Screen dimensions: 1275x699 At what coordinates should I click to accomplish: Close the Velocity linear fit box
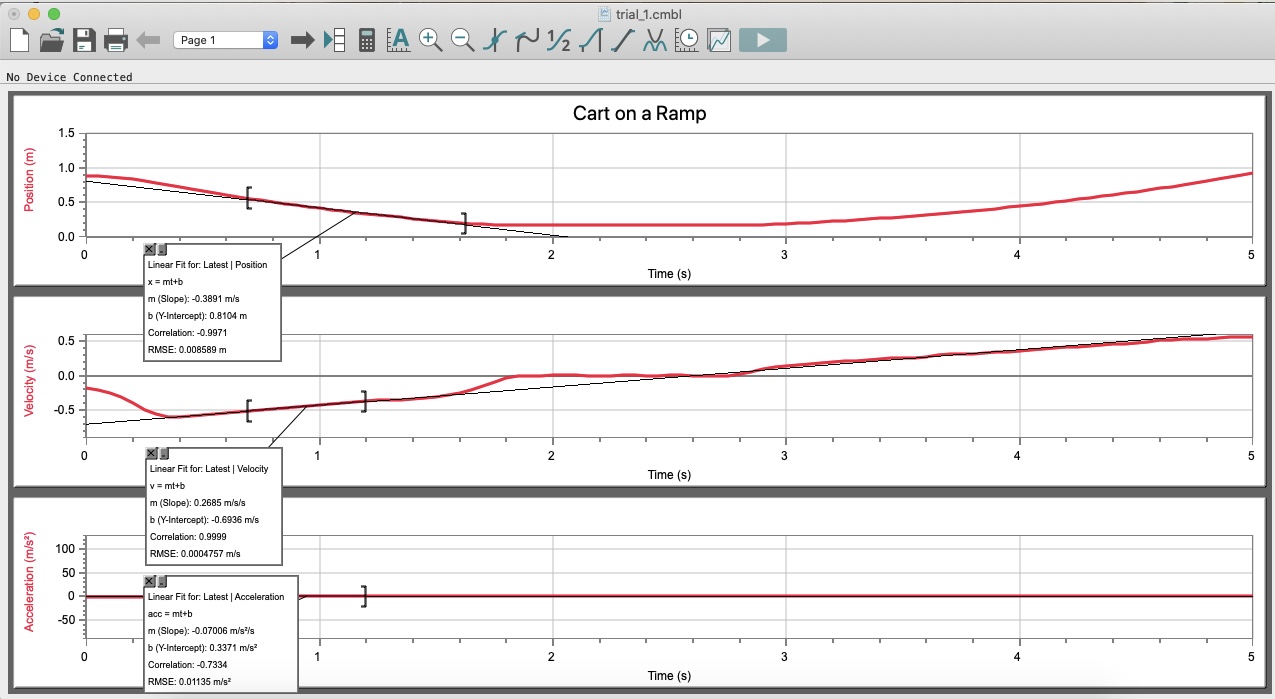[151, 454]
